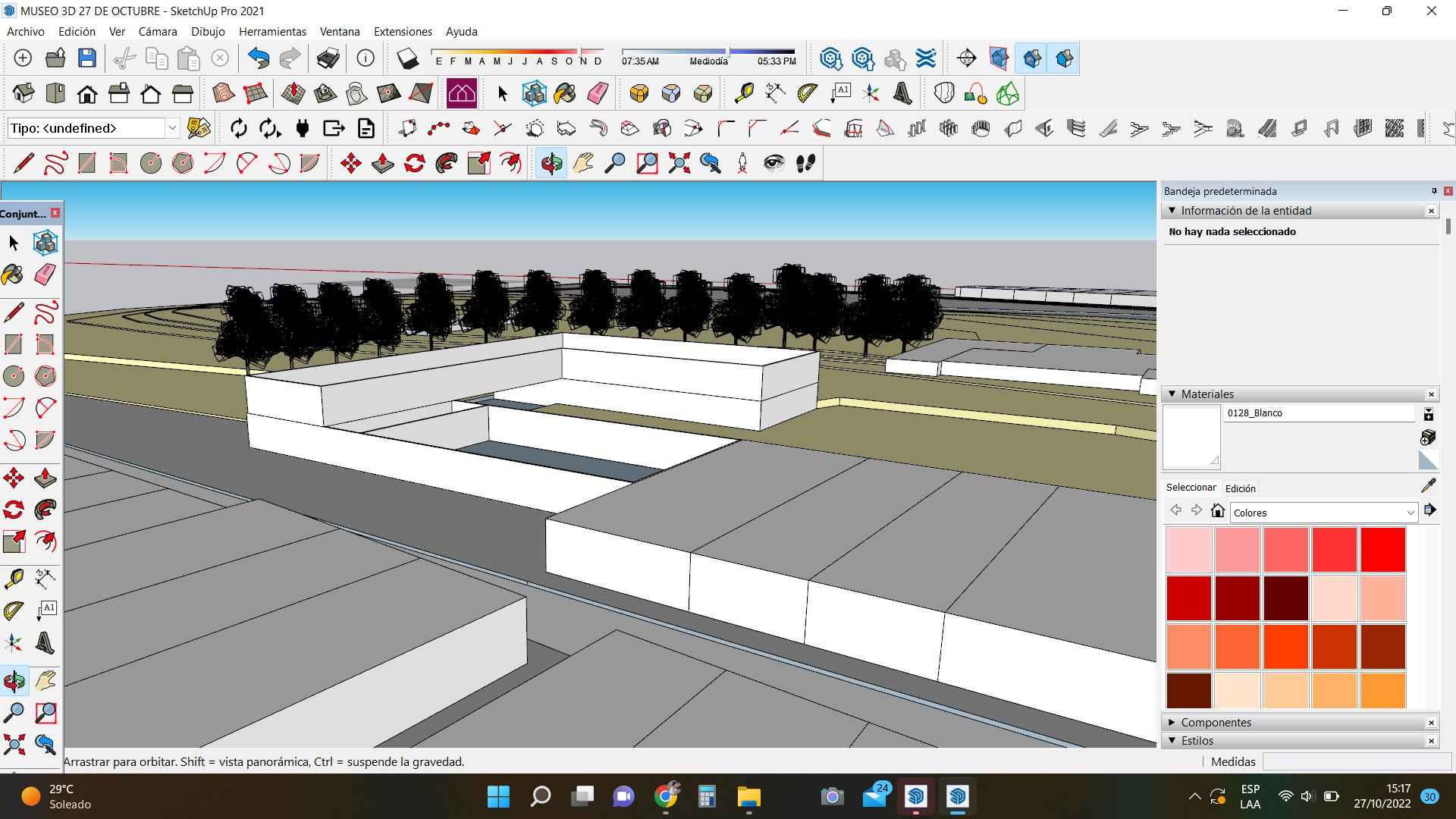Expand the Componentes panel
This screenshot has height=819, width=1456.
[1216, 722]
